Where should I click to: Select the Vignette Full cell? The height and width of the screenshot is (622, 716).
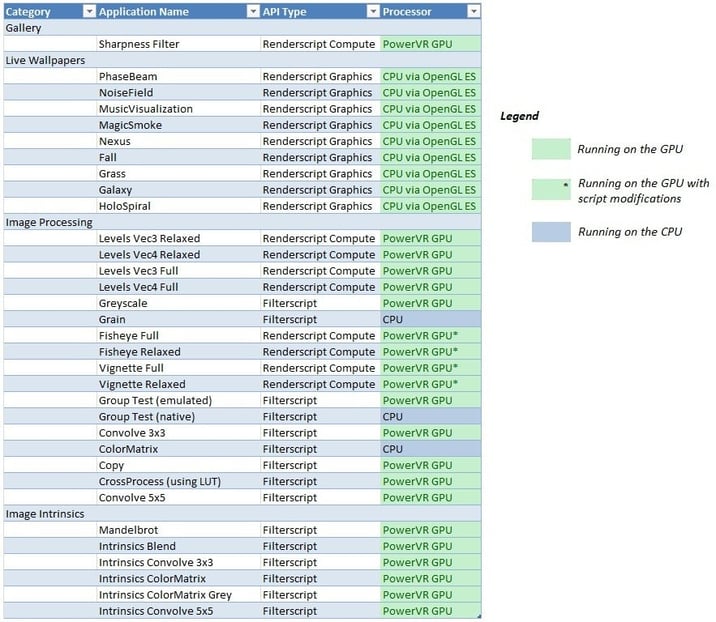179,368
